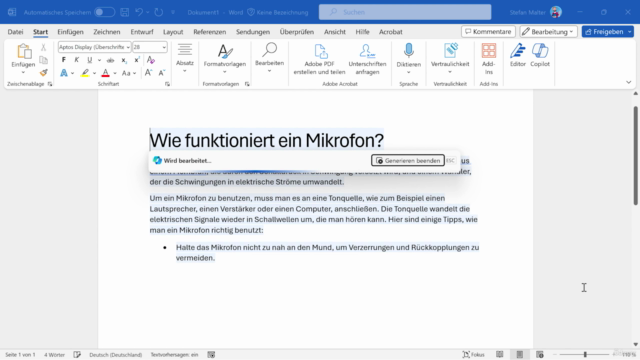Screen dimensions: 640x360
Task: Switch to read mode view icon
Action: (500, 355)
